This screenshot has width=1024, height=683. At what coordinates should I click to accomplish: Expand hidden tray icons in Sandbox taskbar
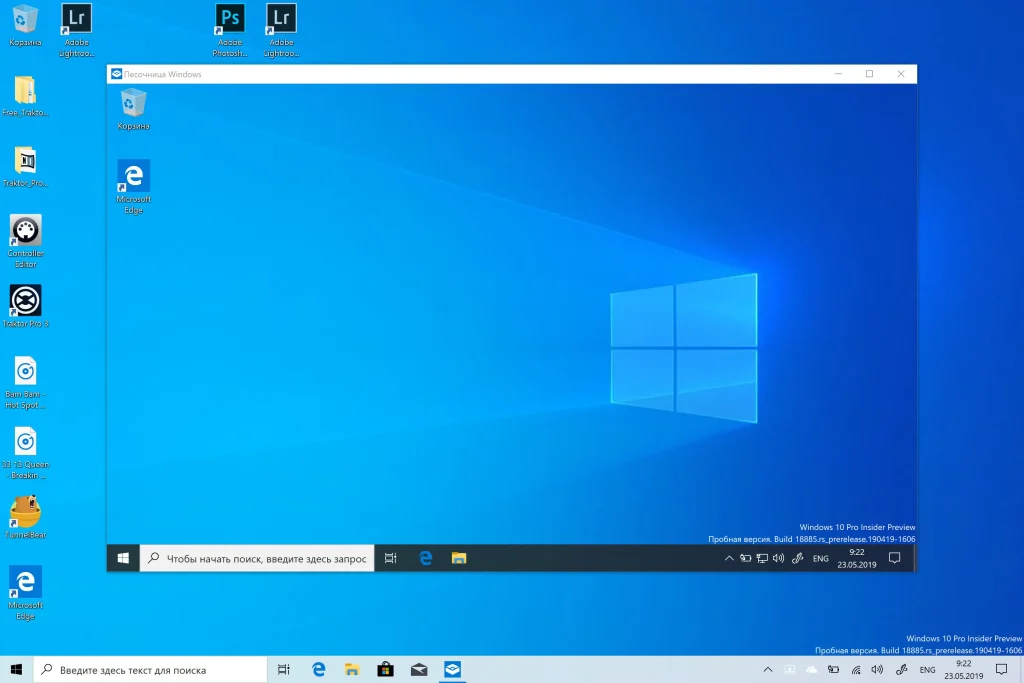pos(729,558)
